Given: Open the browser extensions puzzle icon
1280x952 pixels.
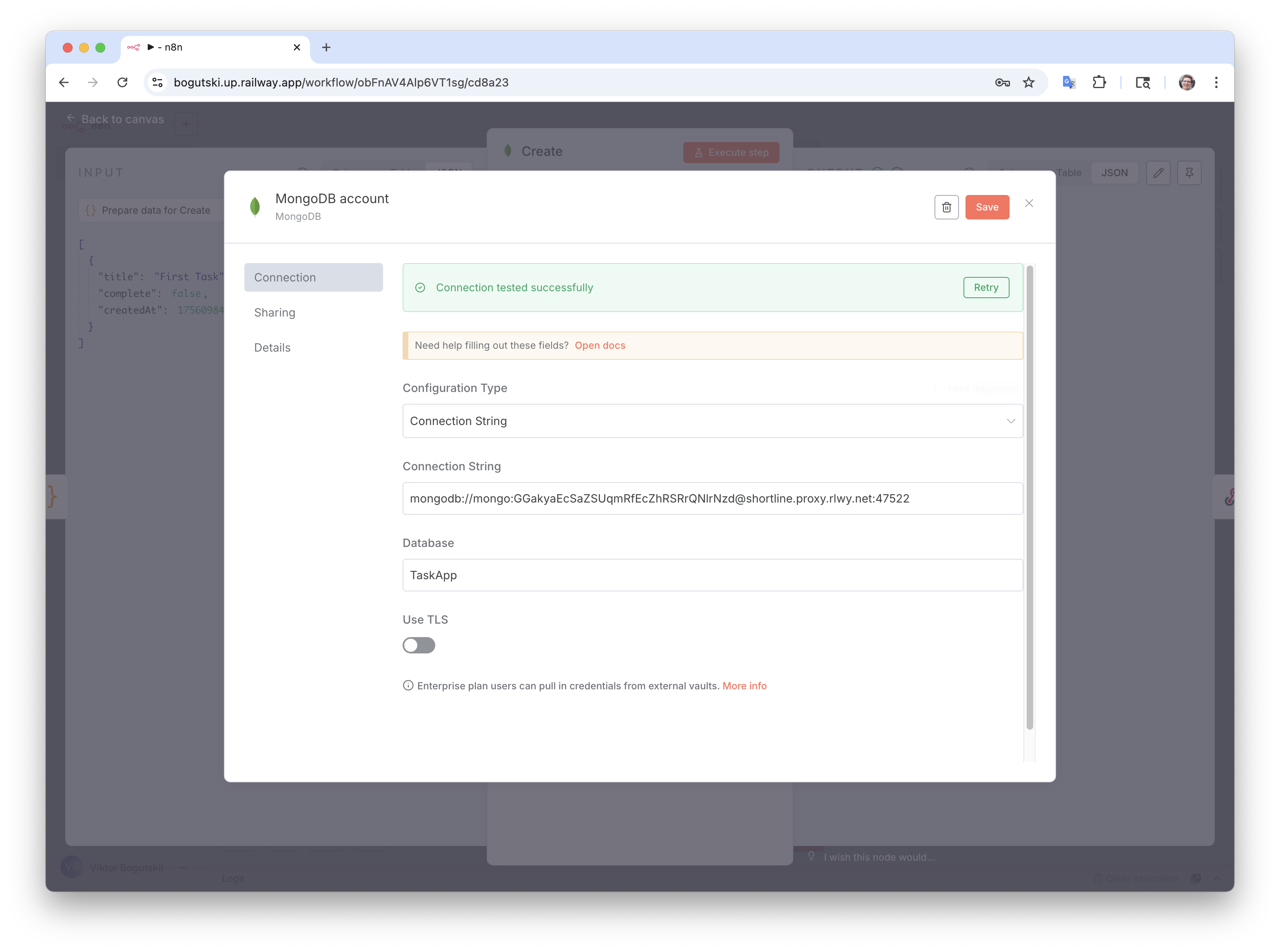Looking at the screenshot, I should tap(1099, 82).
